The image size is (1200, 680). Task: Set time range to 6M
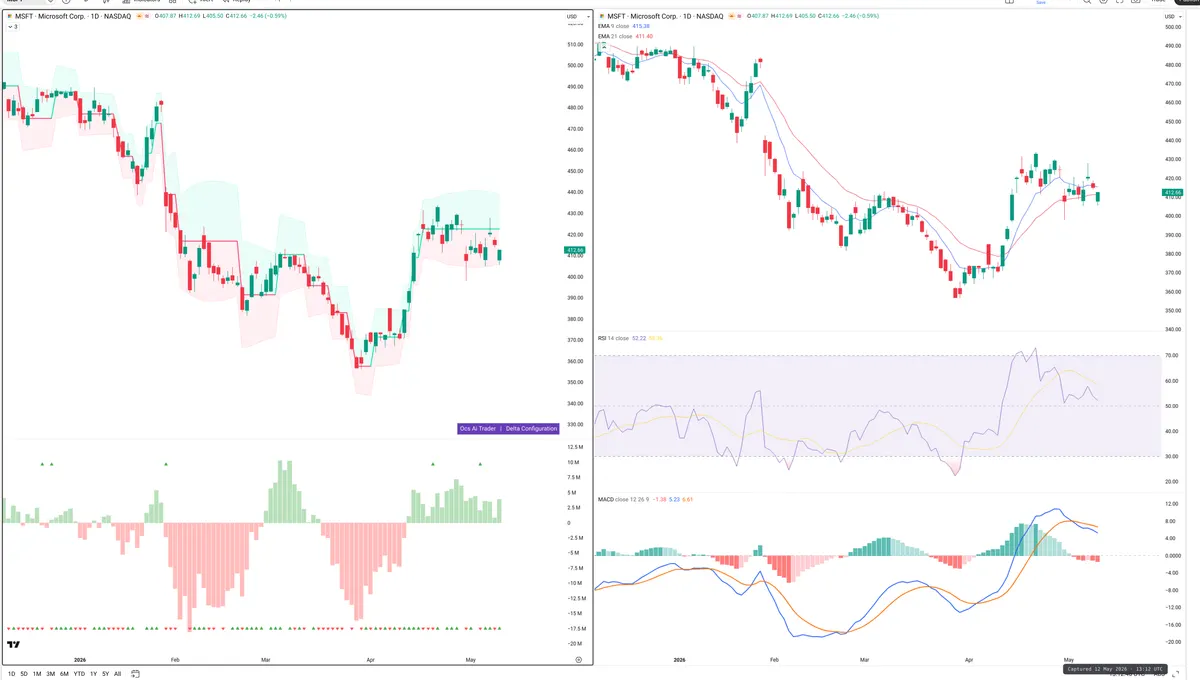point(64,674)
